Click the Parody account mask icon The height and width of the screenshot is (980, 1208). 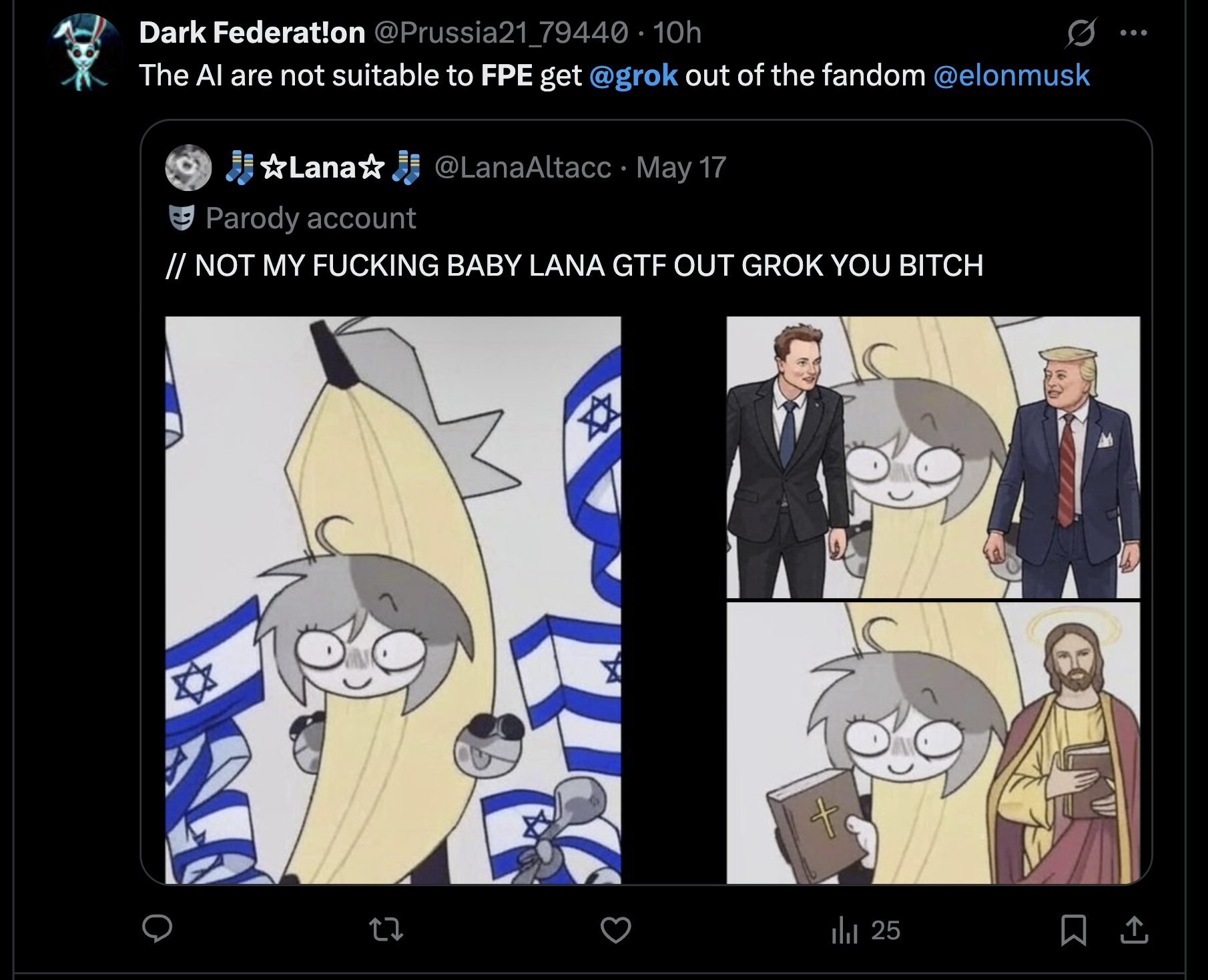[x=182, y=218]
